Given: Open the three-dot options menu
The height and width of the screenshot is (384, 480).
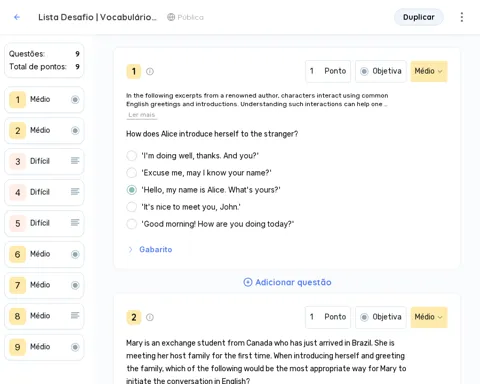Looking at the screenshot, I should click(462, 17).
